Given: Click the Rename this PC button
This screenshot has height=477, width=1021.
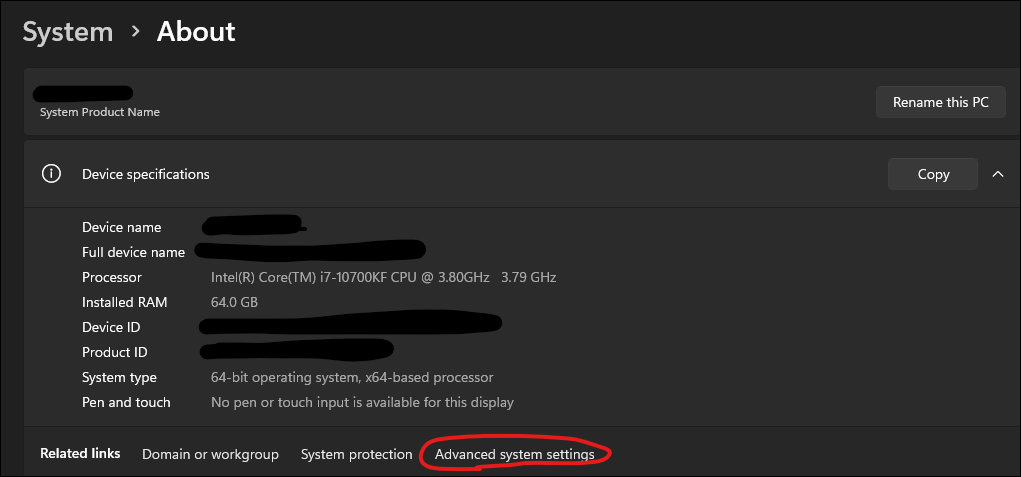Looking at the screenshot, I should pyautogui.click(x=940, y=102).
